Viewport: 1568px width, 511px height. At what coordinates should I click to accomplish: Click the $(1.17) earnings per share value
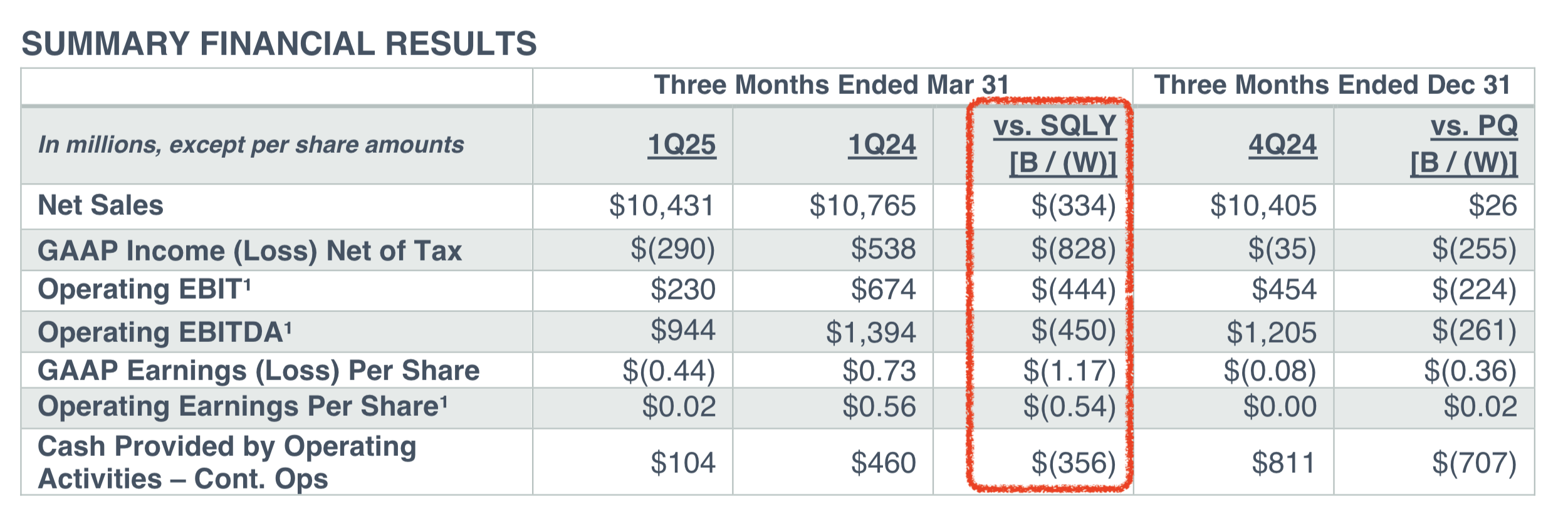[x=1069, y=371]
